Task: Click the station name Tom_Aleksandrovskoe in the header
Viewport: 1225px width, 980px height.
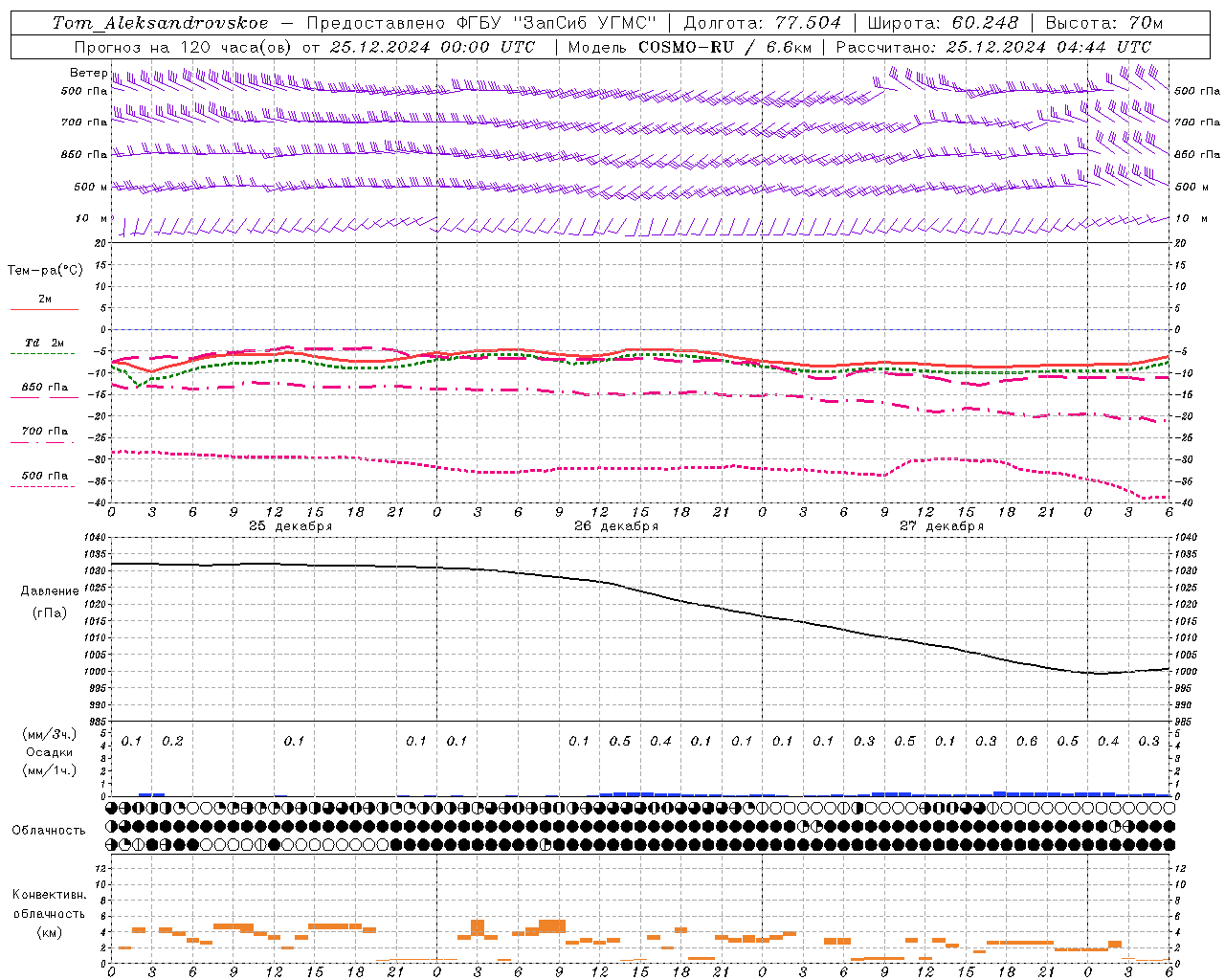Action: pyautogui.click(x=160, y=22)
